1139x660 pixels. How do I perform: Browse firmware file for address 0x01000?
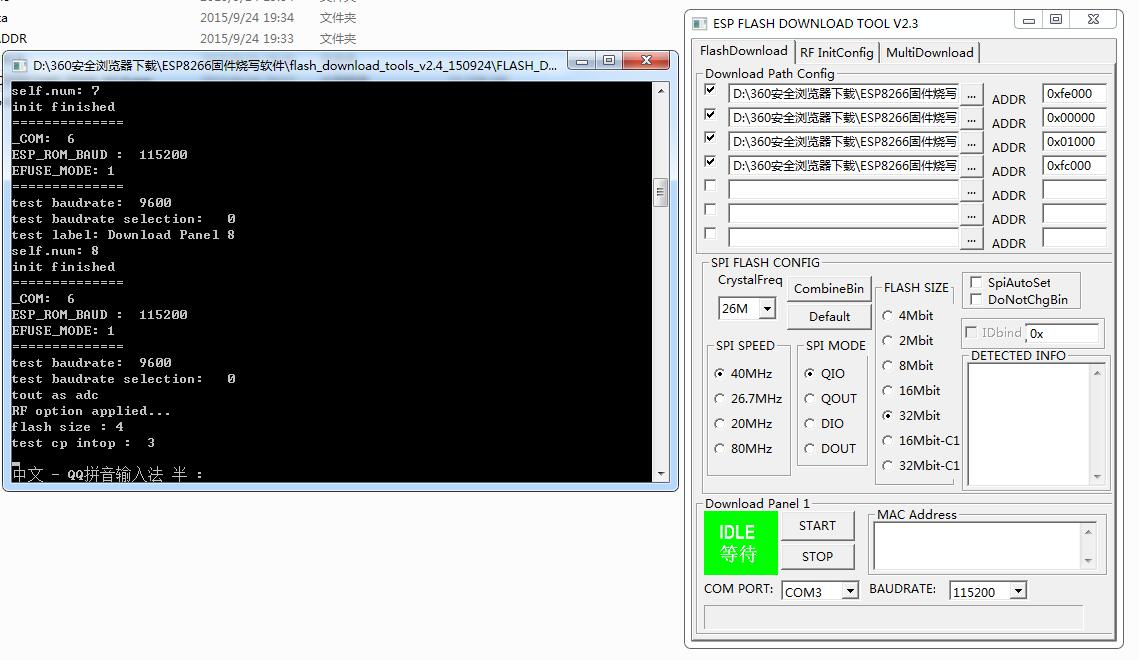click(x=971, y=141)
